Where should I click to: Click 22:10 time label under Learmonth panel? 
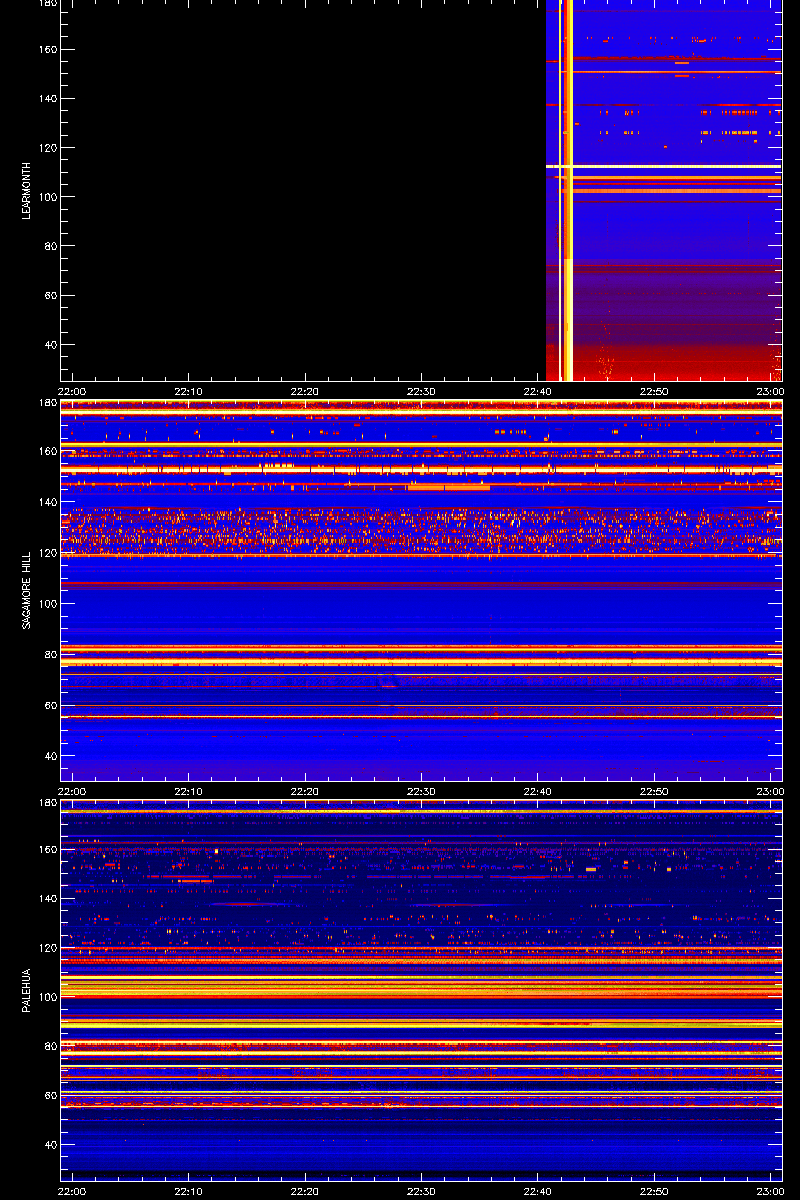point(189,391)
